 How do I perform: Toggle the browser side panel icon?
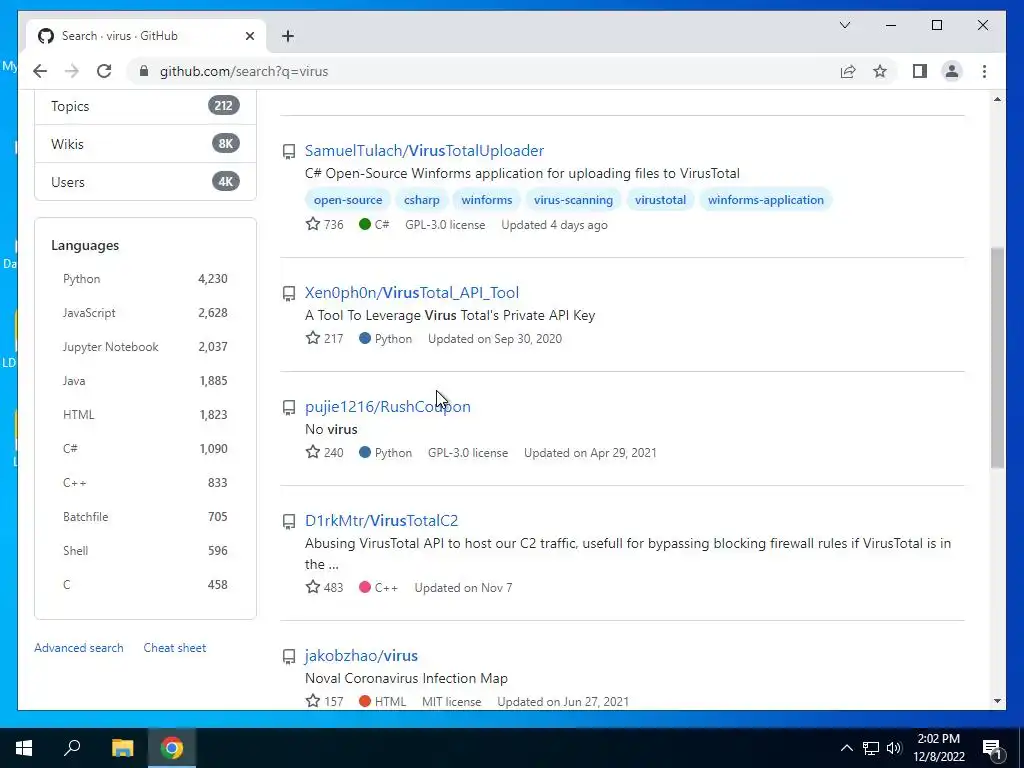pos(920,71)
